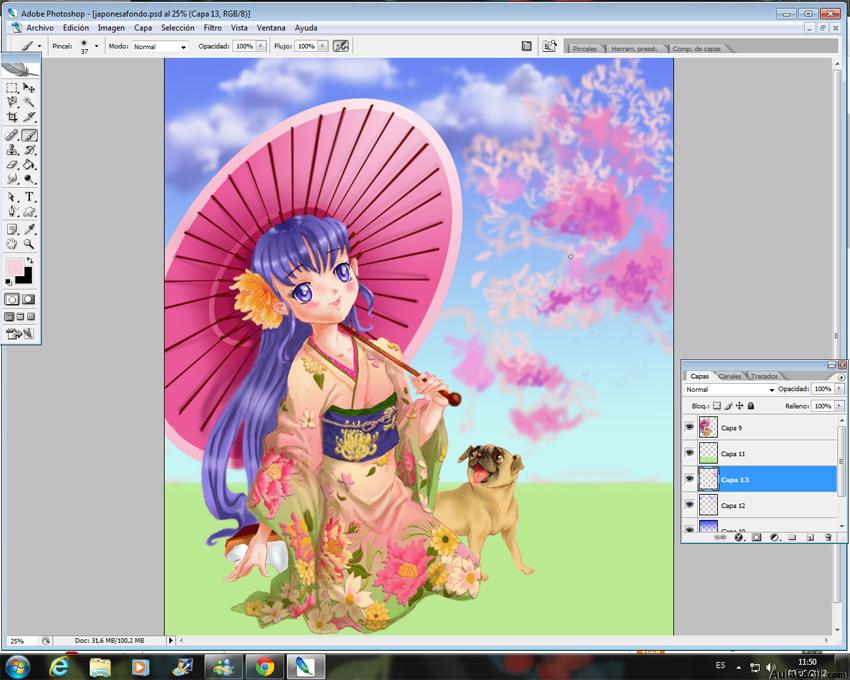Choose the Healing Brush tool
Screen dimensions: 850x680
pos(12,135)
